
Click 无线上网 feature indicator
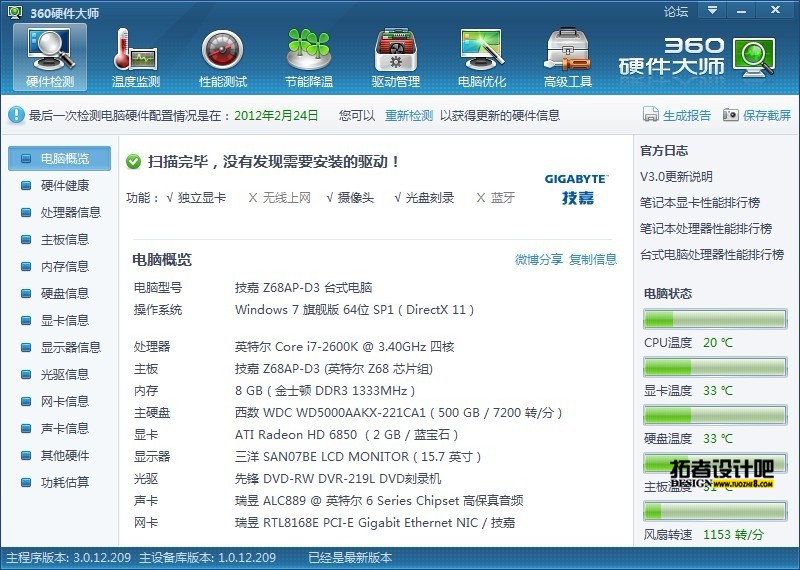click(280, 197)
